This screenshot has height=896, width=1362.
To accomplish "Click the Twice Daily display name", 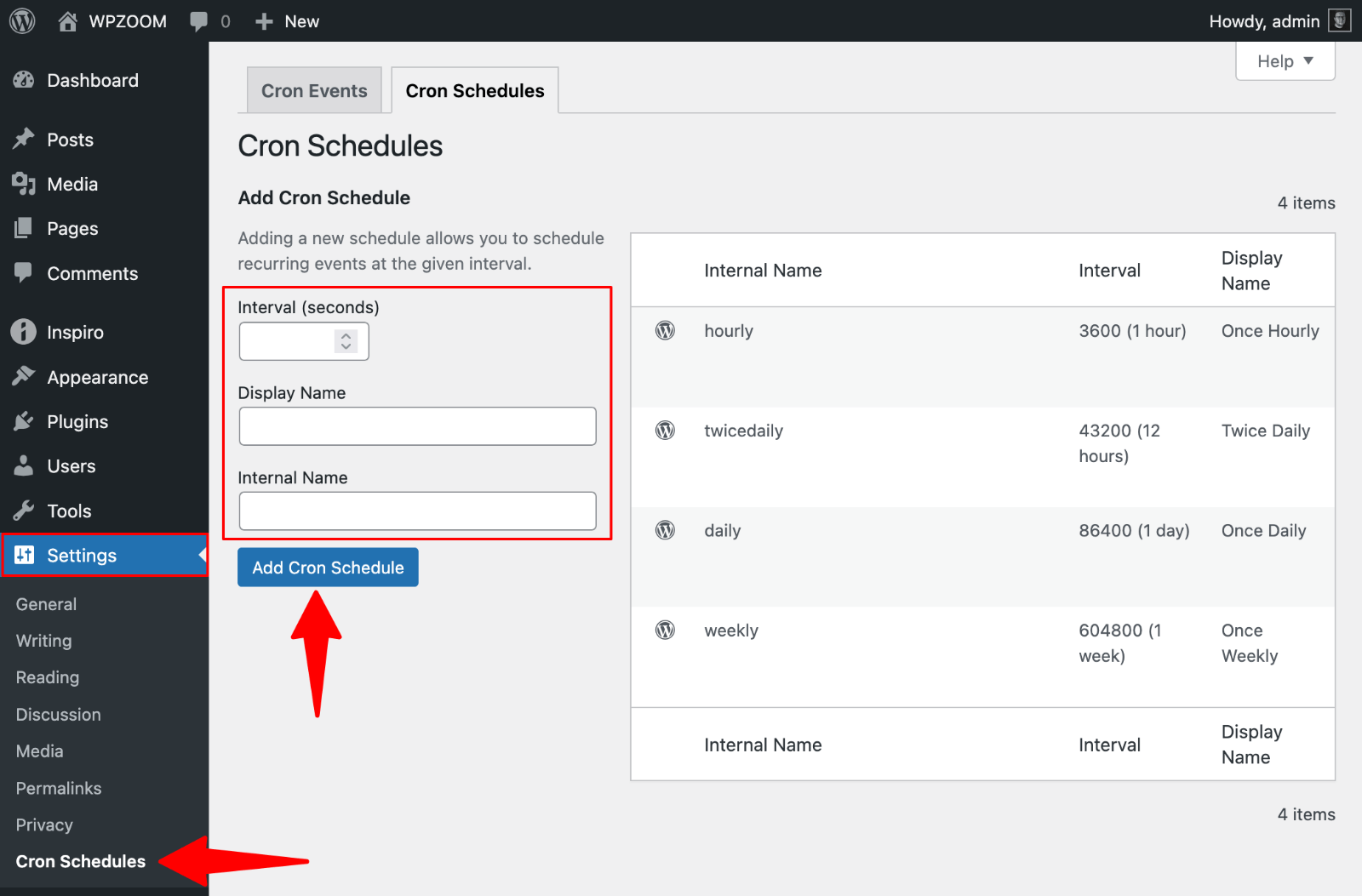I will click(1266, 431).
